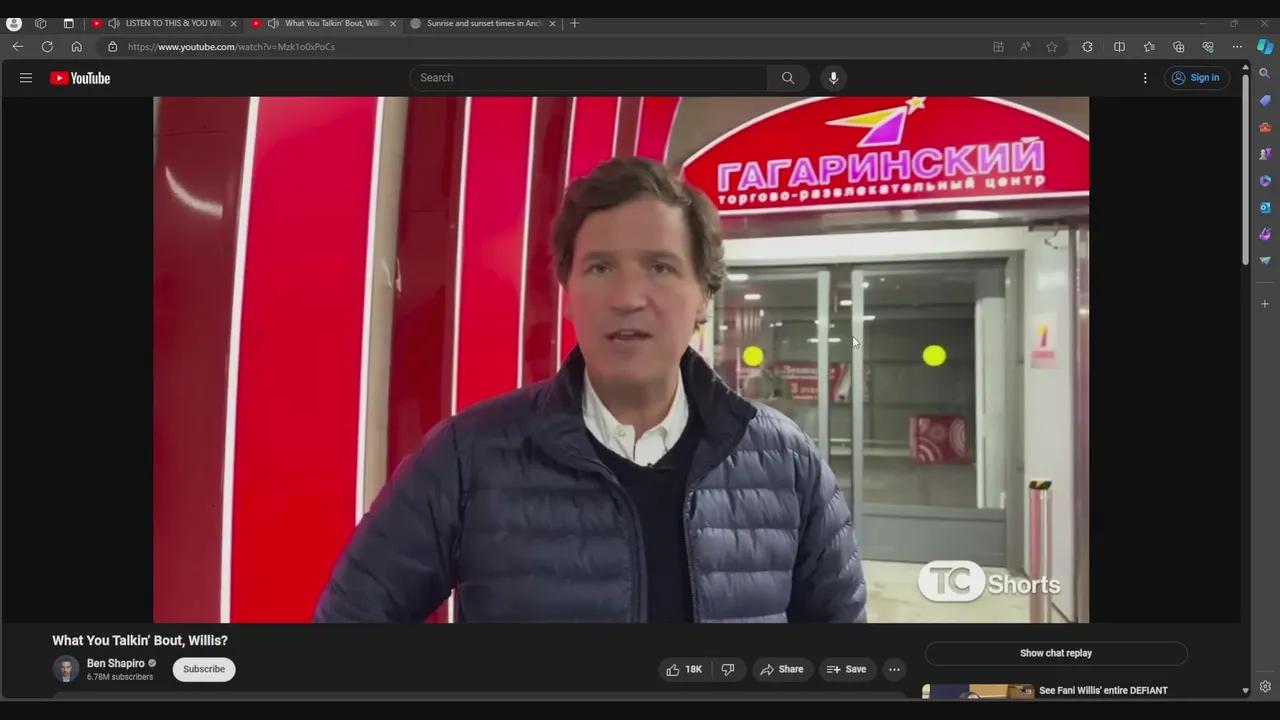The width and height of the screenshot is (1280, 720).
Task: Go to browser home page
Action: [76, 46]
